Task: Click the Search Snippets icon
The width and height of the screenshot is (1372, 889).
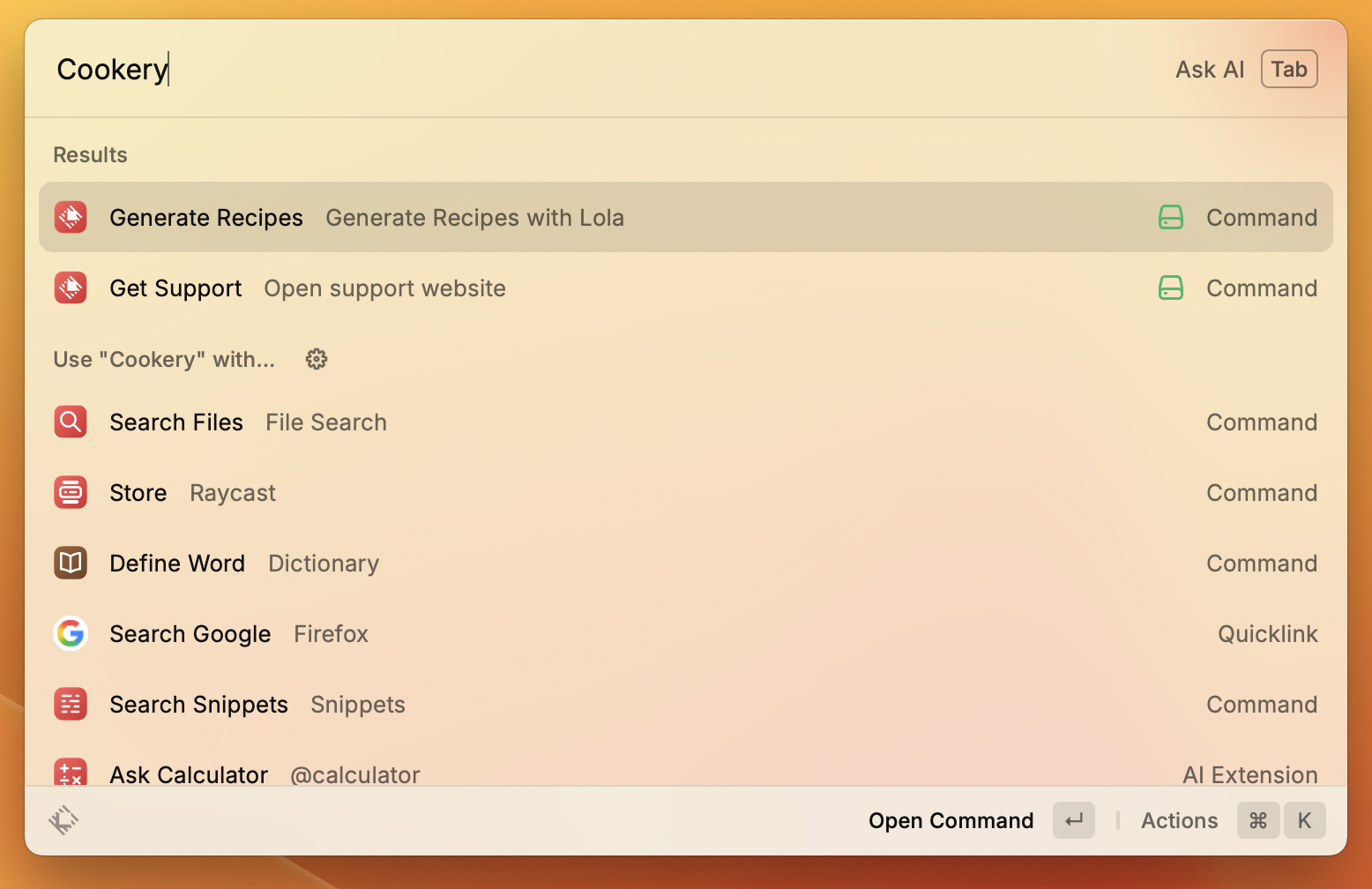Action: point(71,704)
